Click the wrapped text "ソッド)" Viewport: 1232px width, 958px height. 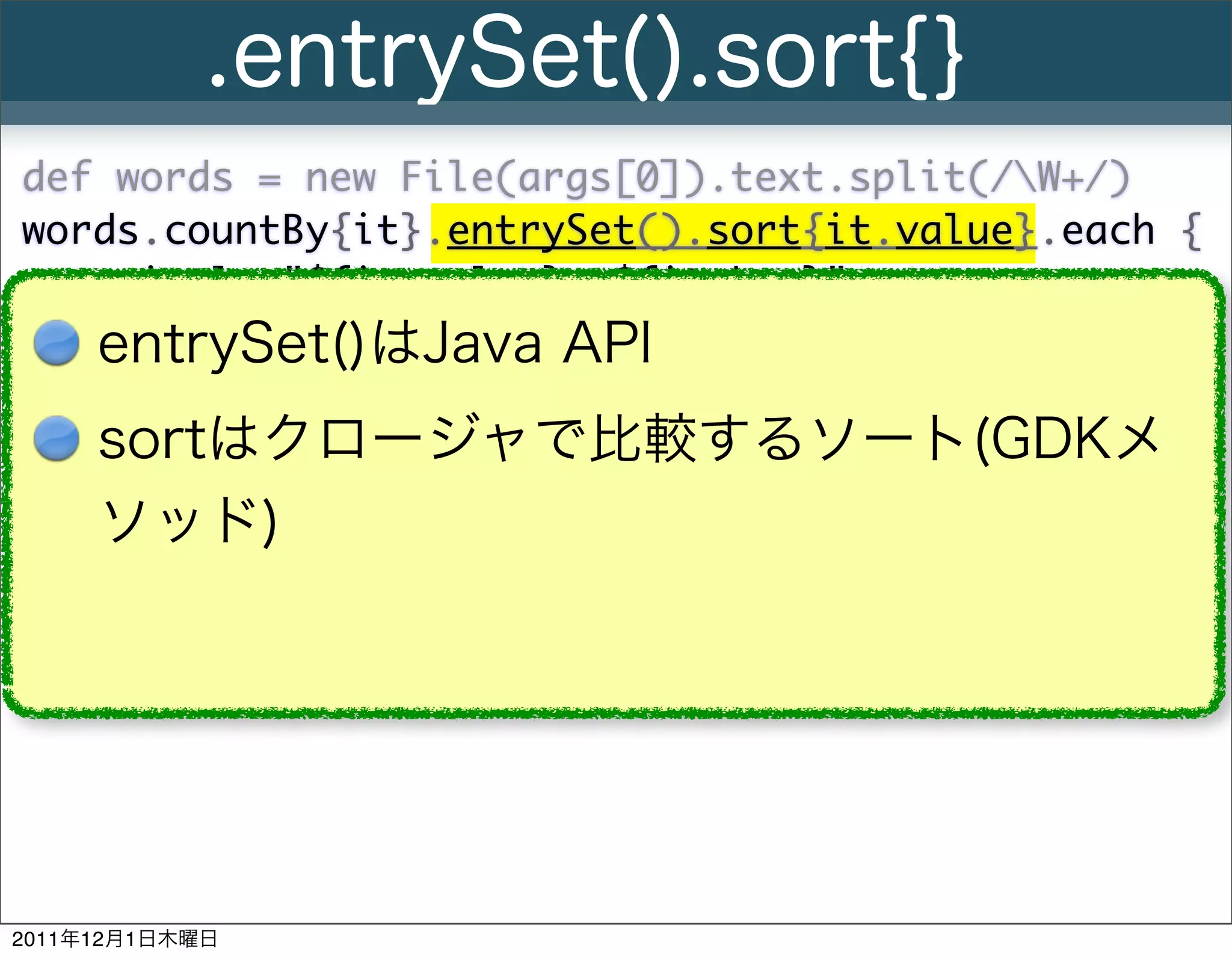[189, 521]
